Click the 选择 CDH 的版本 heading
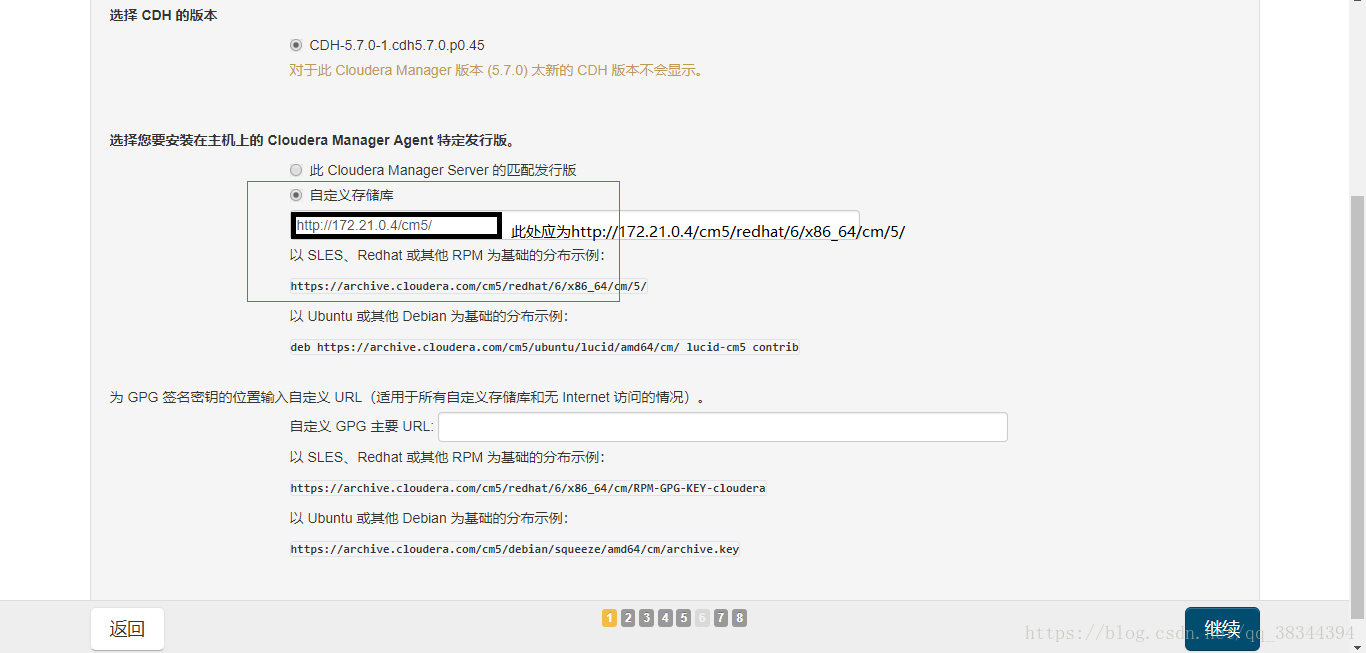The width and height of the screenshot is (1366, 653). pyautogui.click(x=163, y=16)
